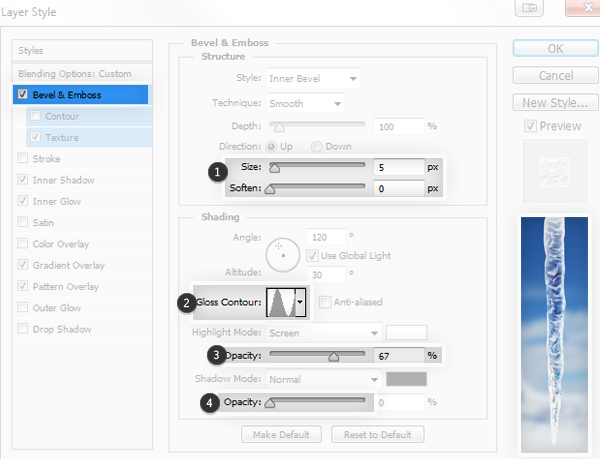This screenshot has height=459, width=600.
Task: Select Blending Options: Custom in the list
Action: coord(74,74)
